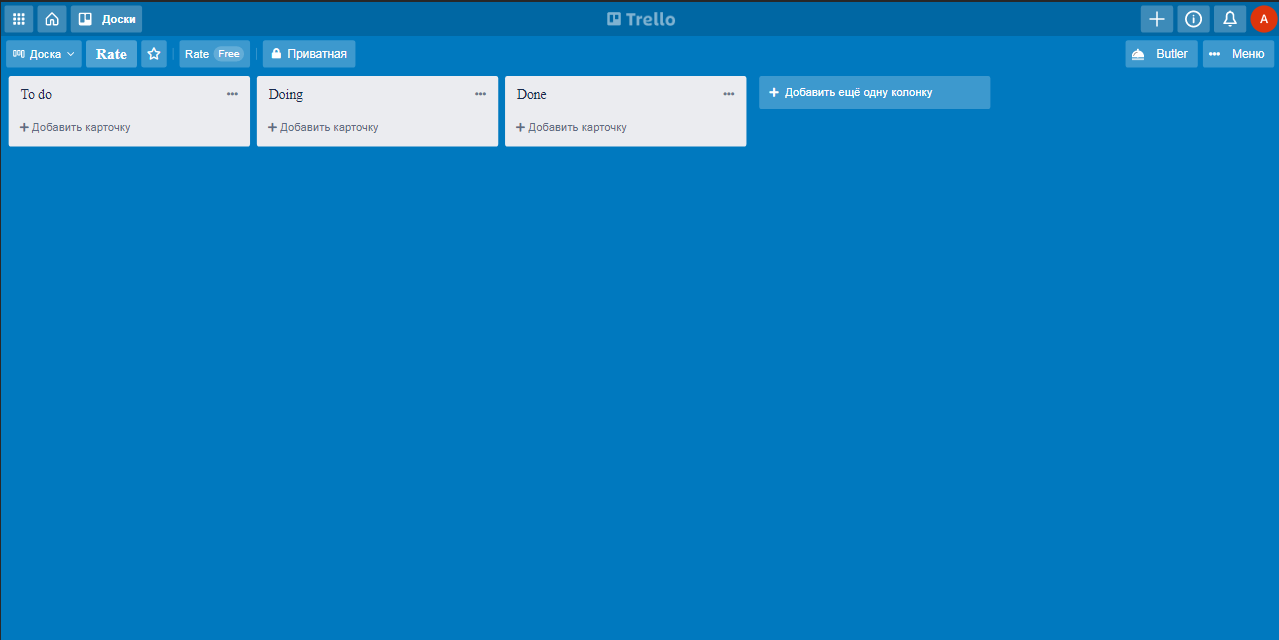Go to Trello home icon
This screenshot has height=640, width=1279.
(52, 19)
